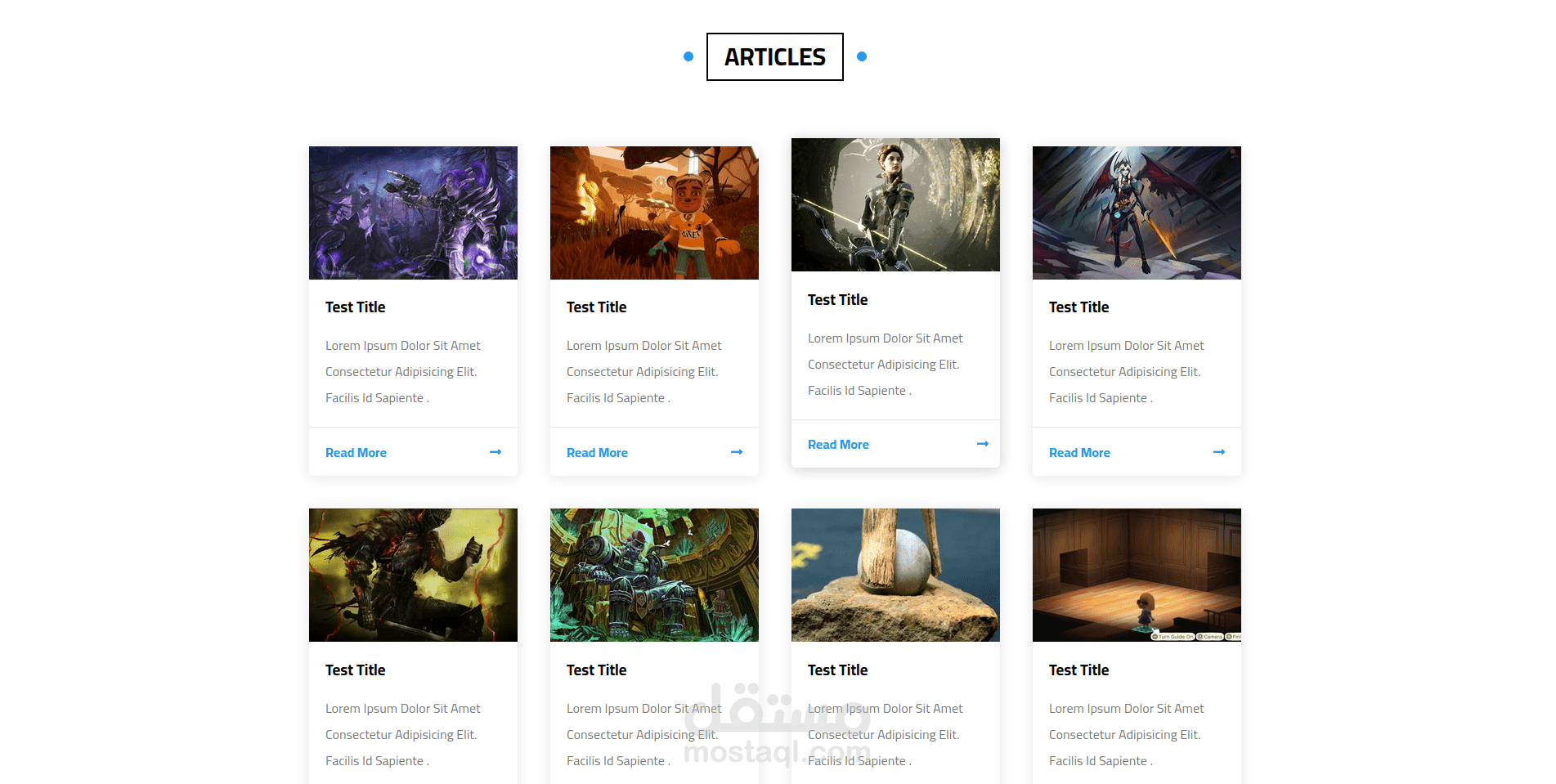Click the ARTICLES section heading
This screenshot has height=784, width=1556.
775,57
